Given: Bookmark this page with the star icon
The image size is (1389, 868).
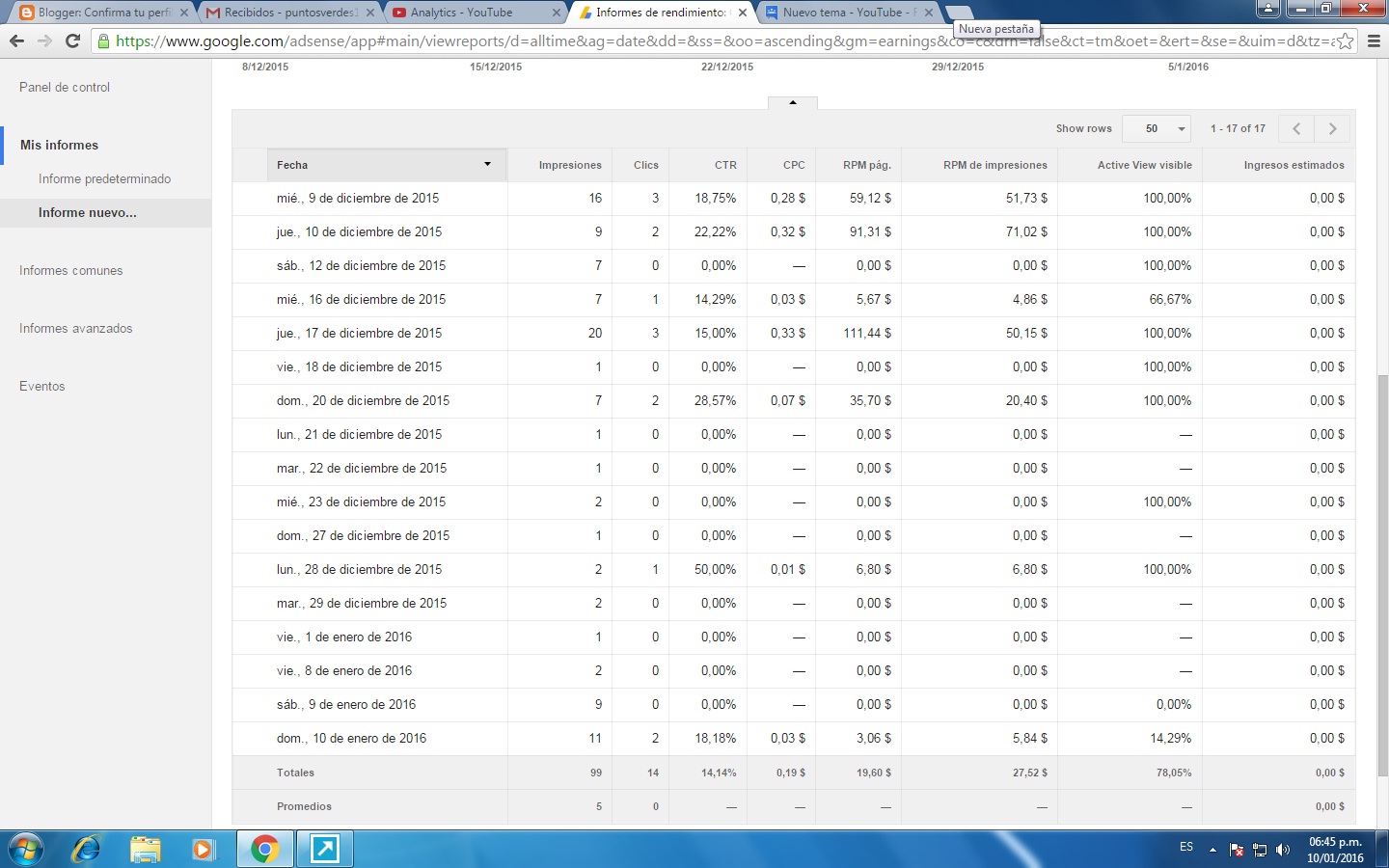Looking at the screenshot, I should click(x=1345, y=41).
